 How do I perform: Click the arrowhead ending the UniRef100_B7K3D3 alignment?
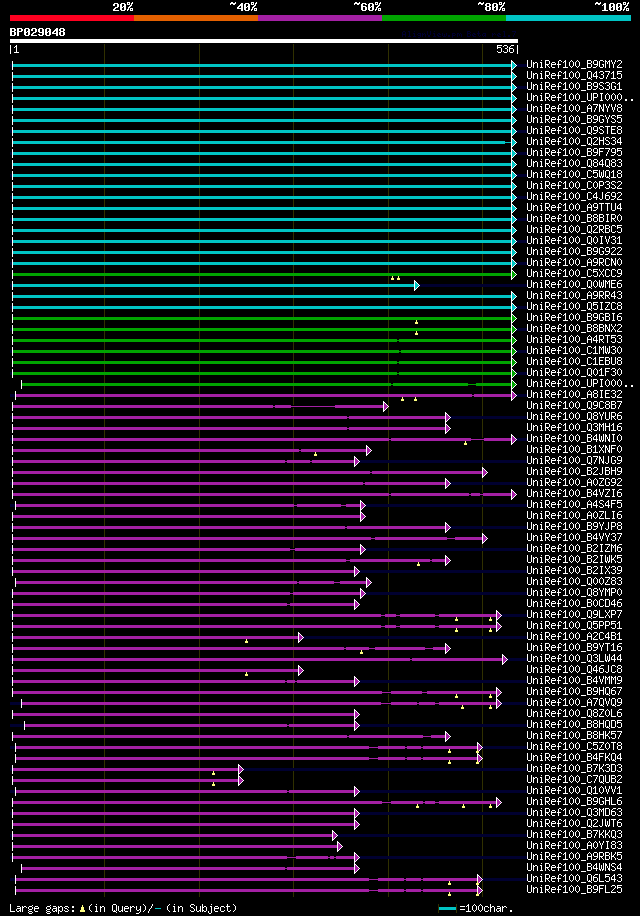point(241,769)
